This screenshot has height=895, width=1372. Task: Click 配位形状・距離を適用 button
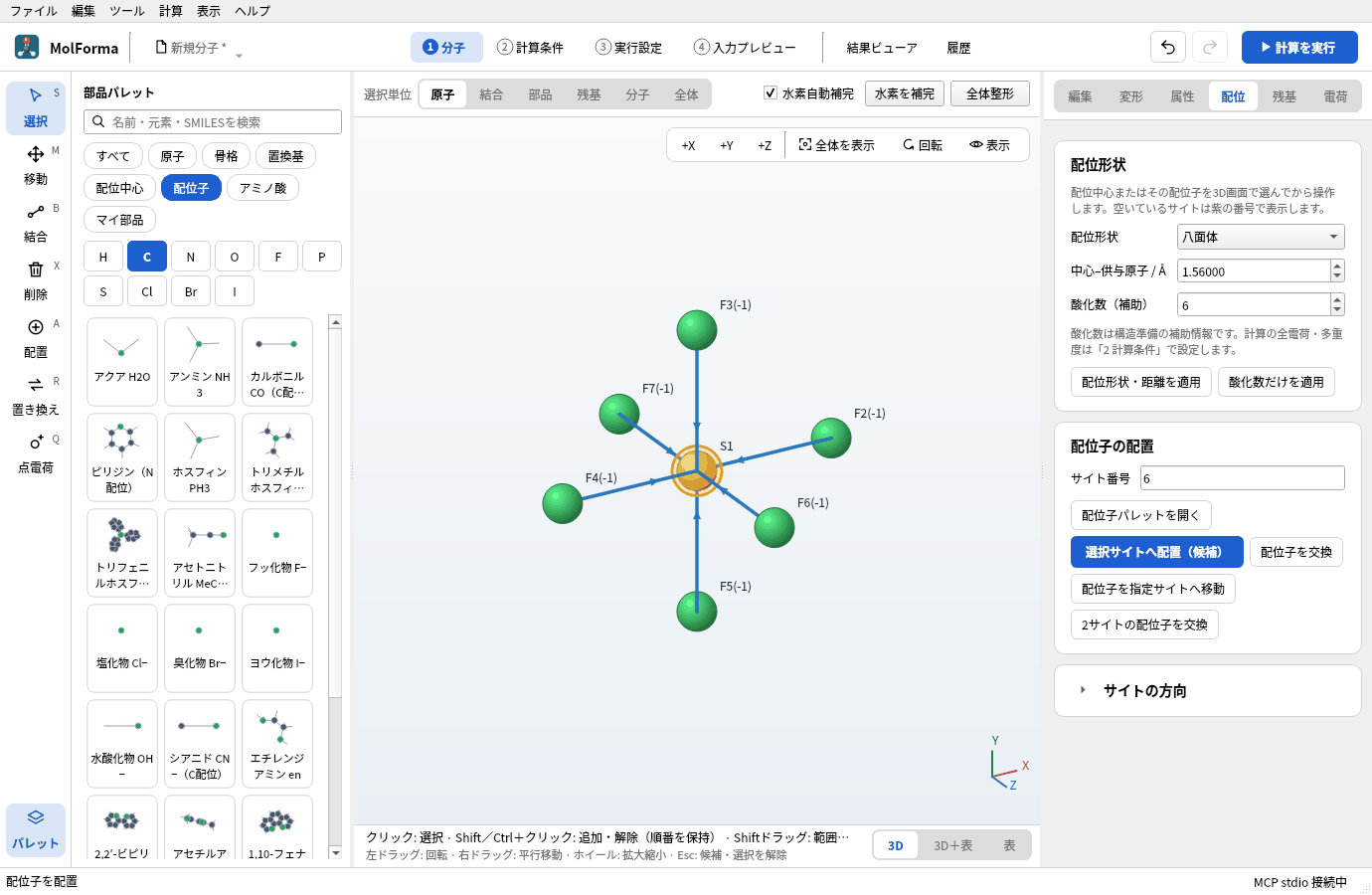[x=1141, y=382]
